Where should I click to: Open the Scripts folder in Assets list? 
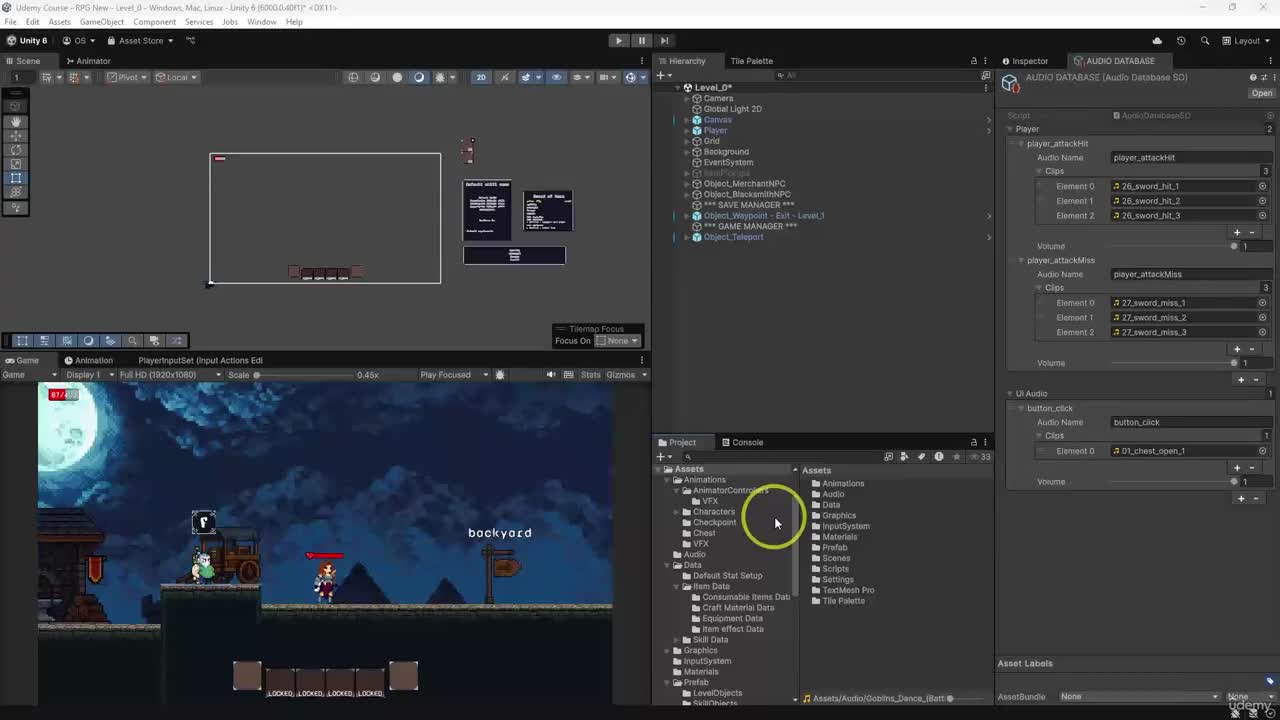[x=835, y=569]
